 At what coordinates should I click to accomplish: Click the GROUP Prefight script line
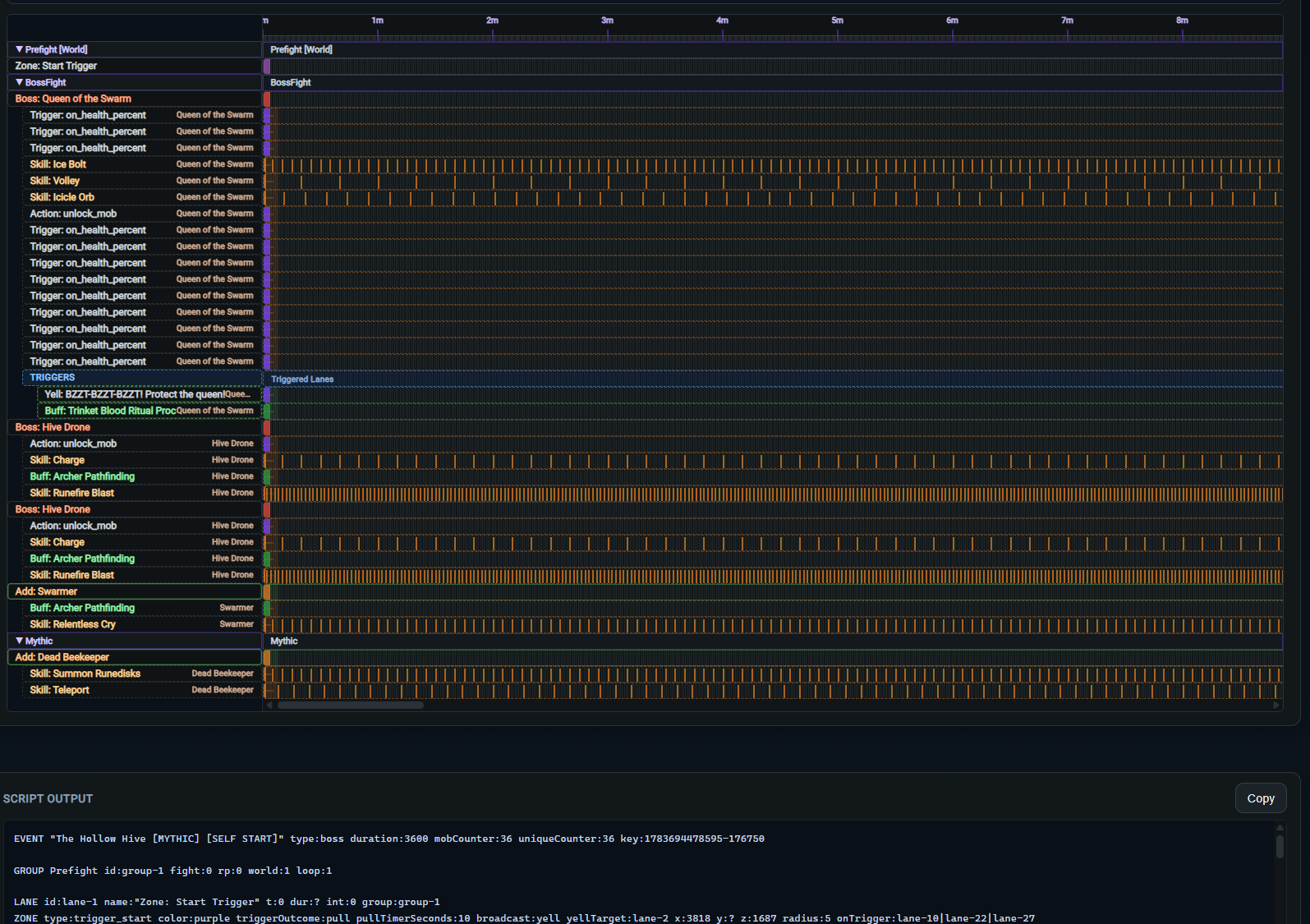[x=173, y=871]
